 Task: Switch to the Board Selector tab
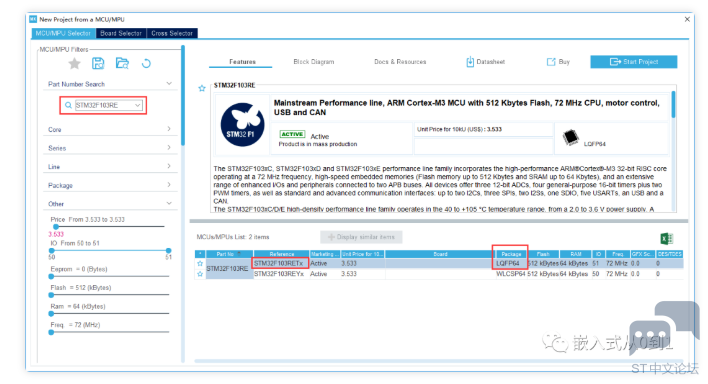point(121,33)
